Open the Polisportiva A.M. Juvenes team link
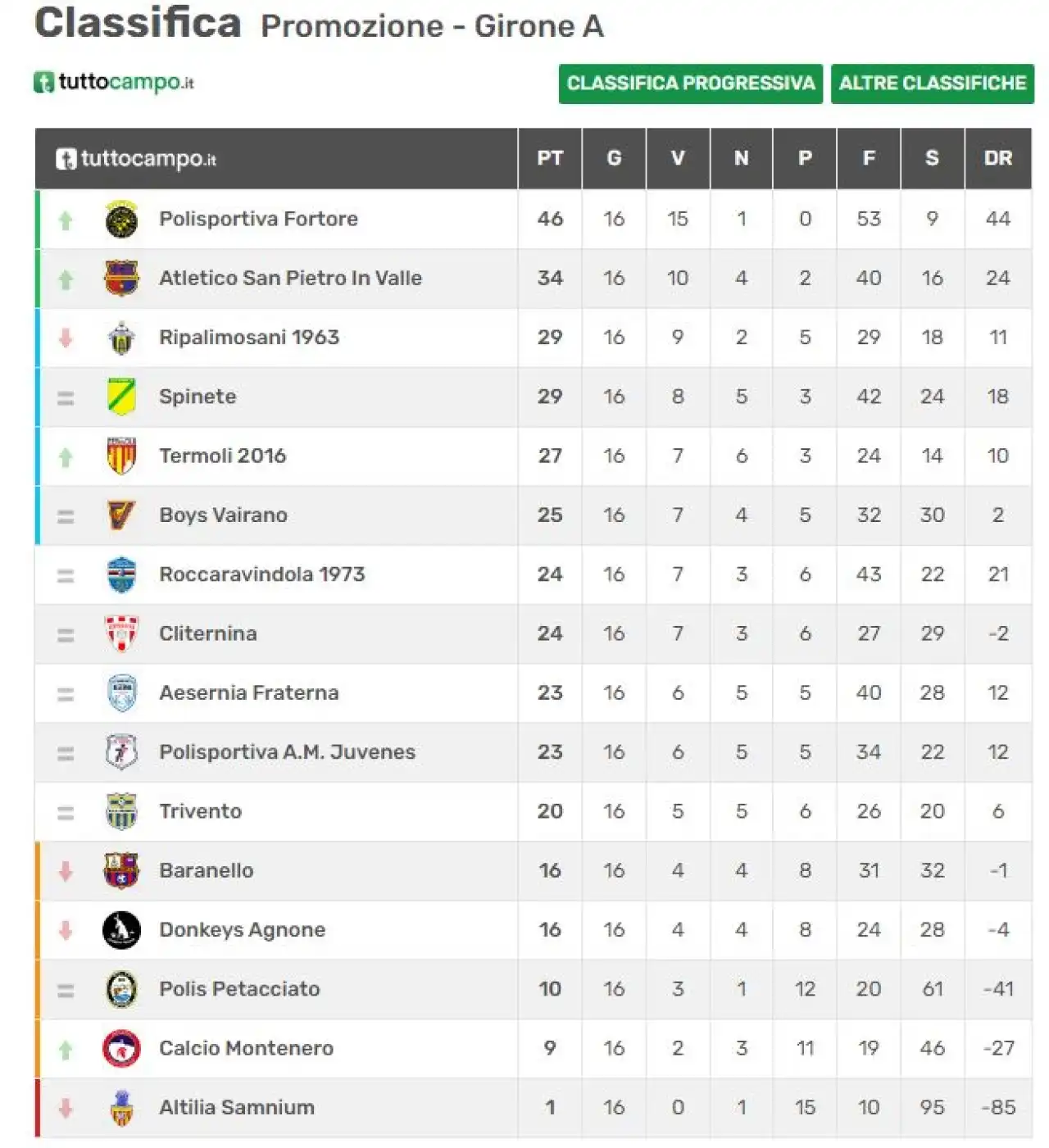The width and height of the screenshot is (1049, 1148). (x=287, y=751)
